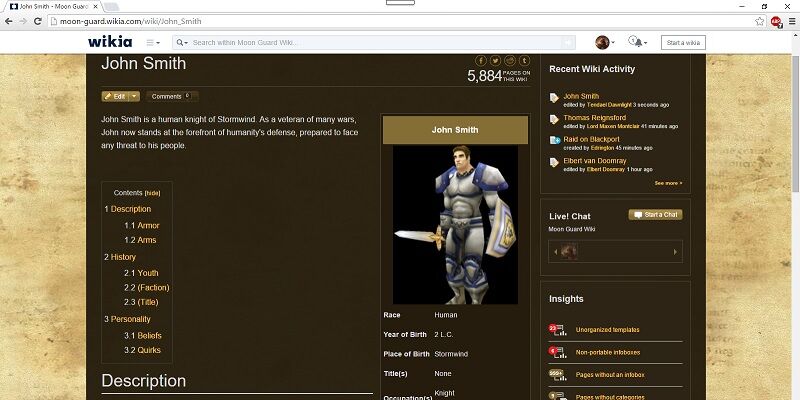The image size is (800, 400).
Task: Click the Edit button
Action: (115, 96)
